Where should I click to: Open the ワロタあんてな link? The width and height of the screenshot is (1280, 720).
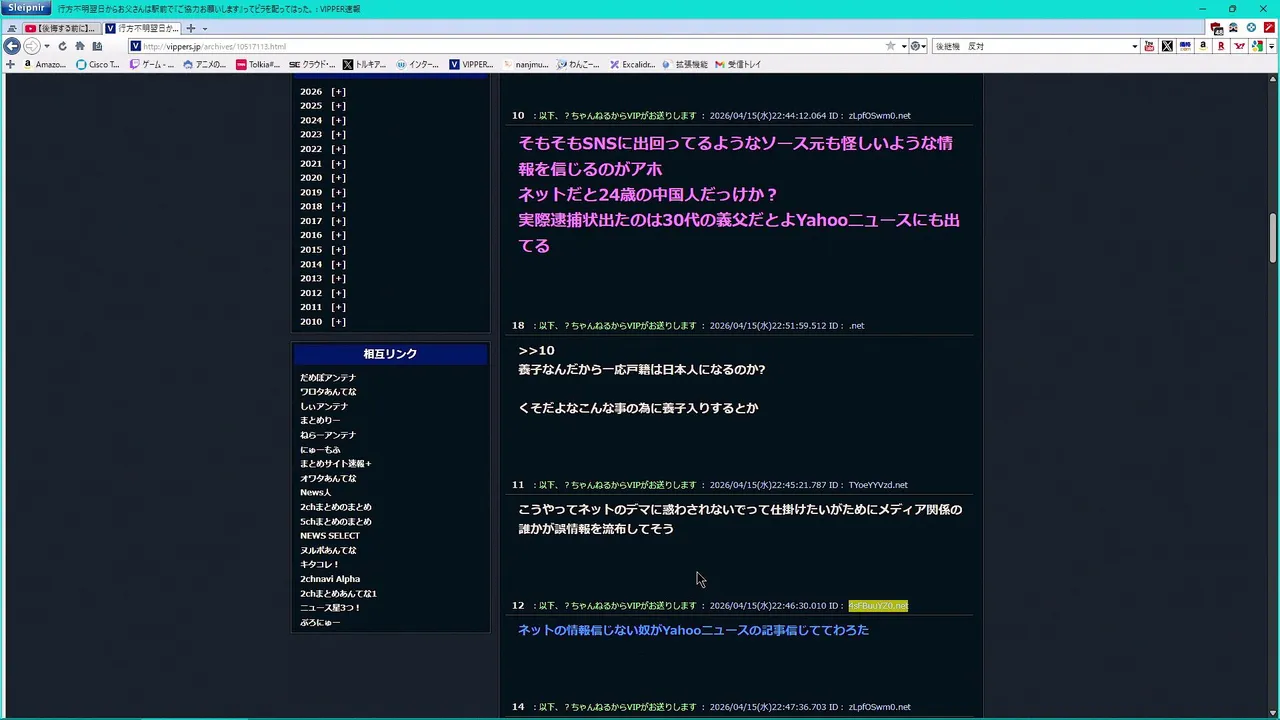[x=328, y=392]
